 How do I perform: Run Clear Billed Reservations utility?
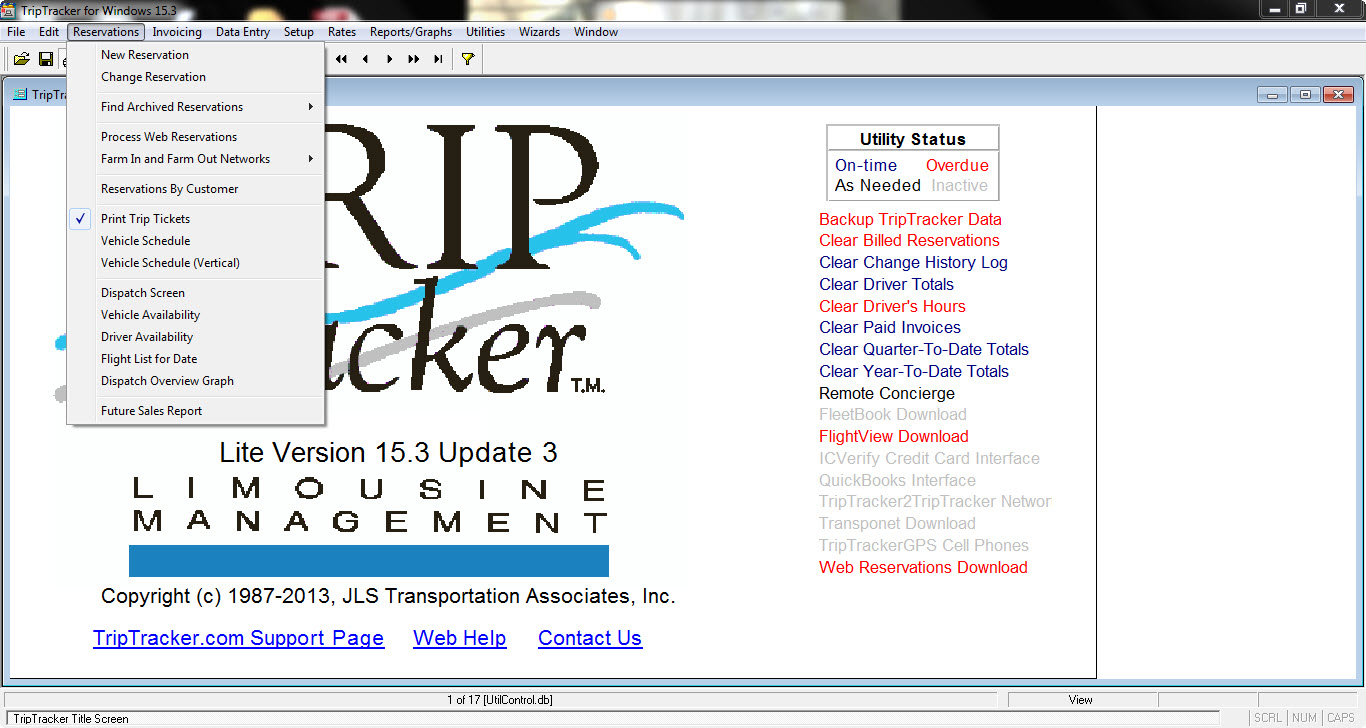(x=909, y=240)
